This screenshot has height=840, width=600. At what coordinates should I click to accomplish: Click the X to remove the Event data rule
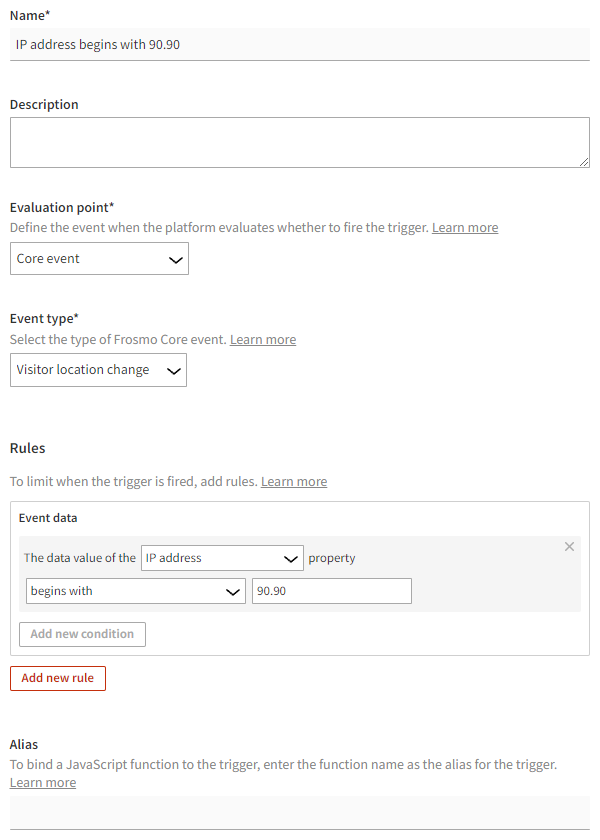point(569,547)
